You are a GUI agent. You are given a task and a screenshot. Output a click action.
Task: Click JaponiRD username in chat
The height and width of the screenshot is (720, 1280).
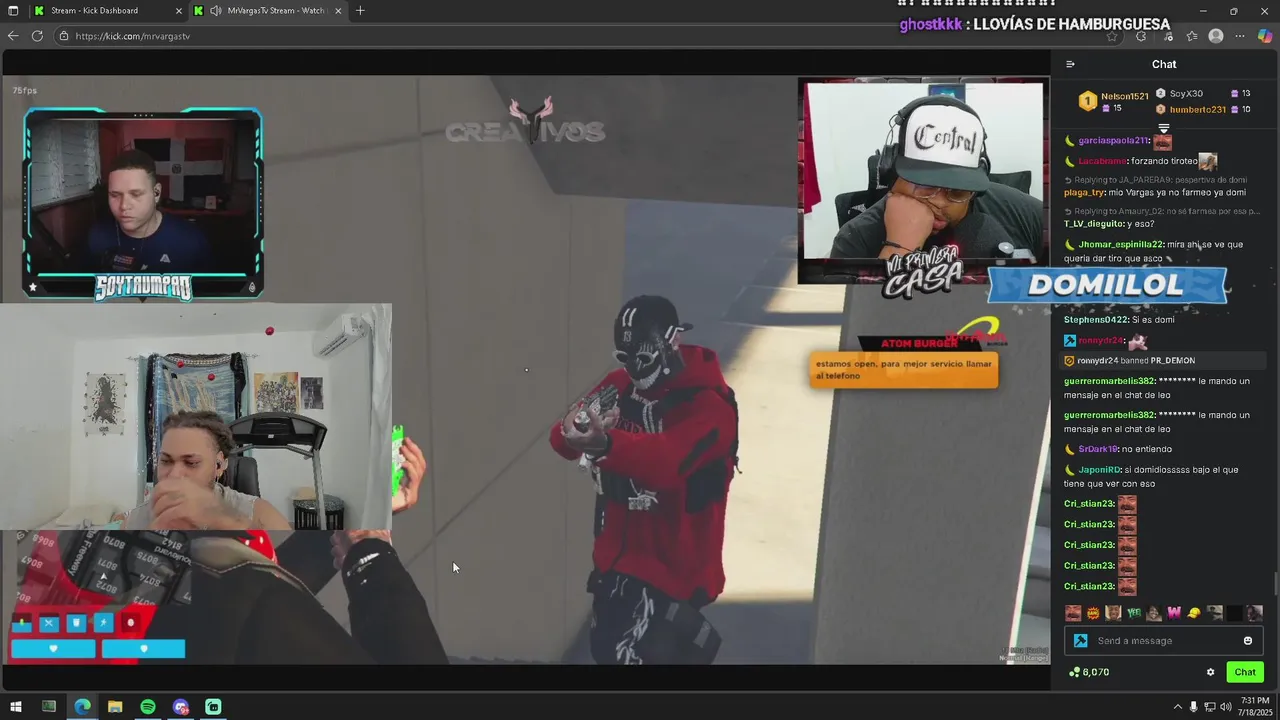pos(1099,470)
